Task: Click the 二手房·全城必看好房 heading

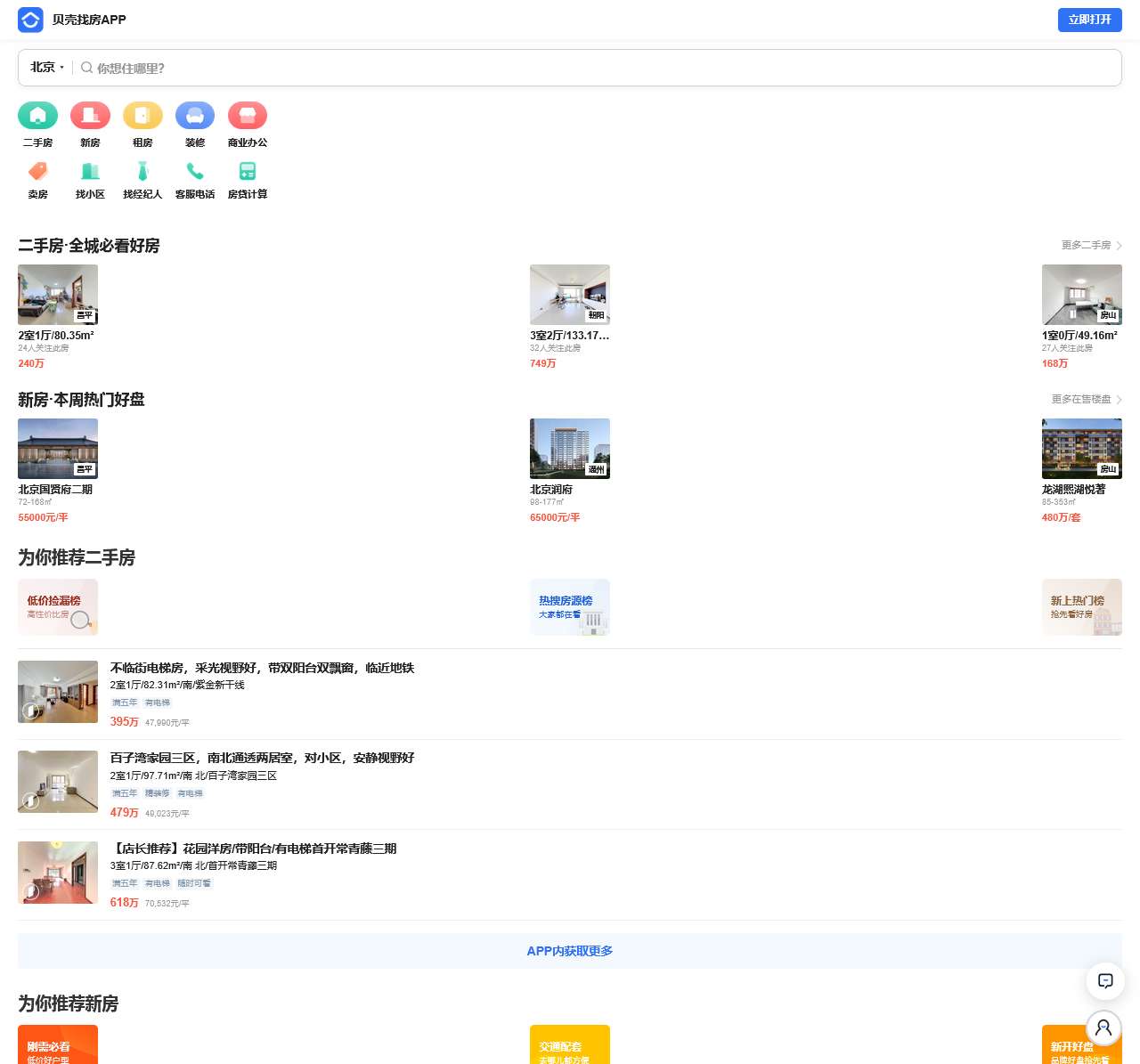Action: pyautogui.click(x=89, y=246)
